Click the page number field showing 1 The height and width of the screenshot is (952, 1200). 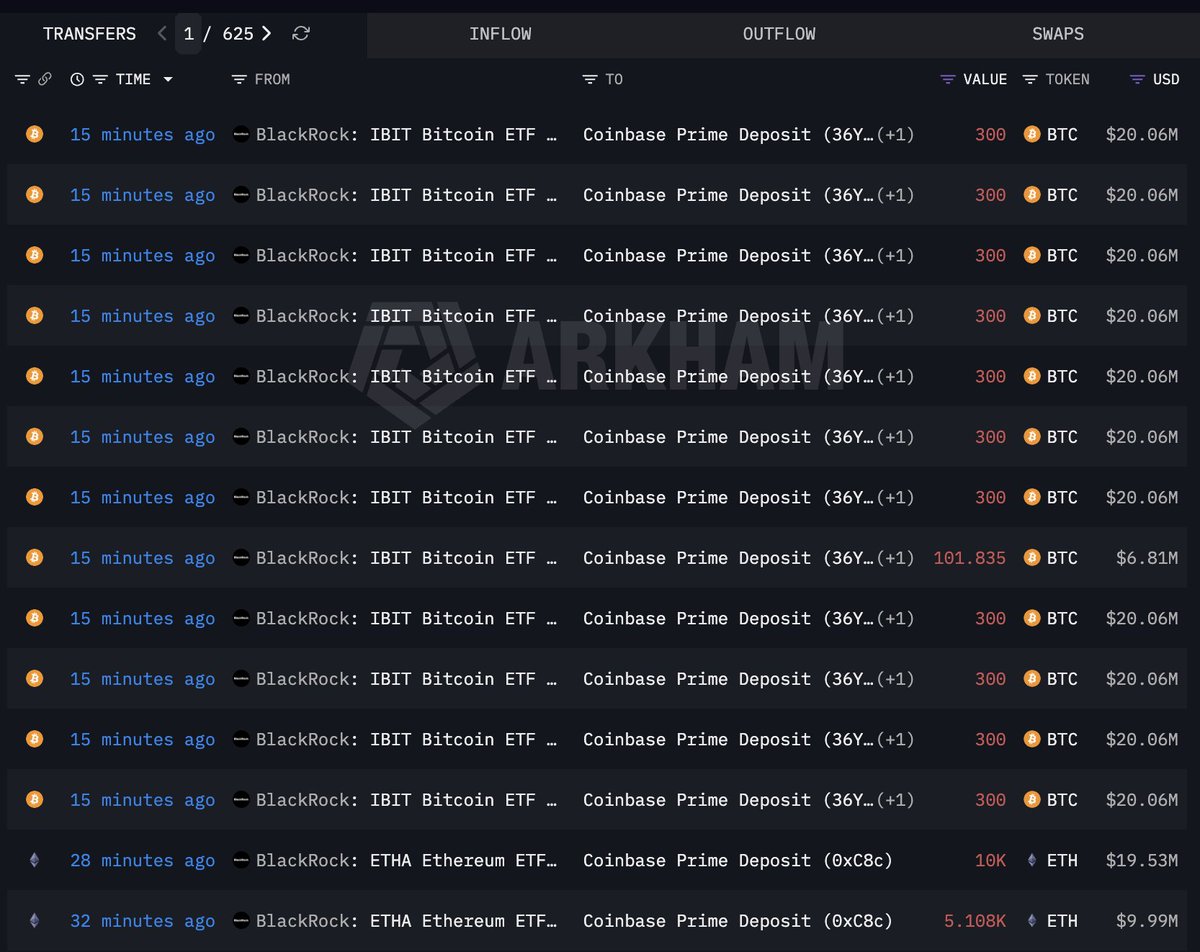click(x=189, y=34)
